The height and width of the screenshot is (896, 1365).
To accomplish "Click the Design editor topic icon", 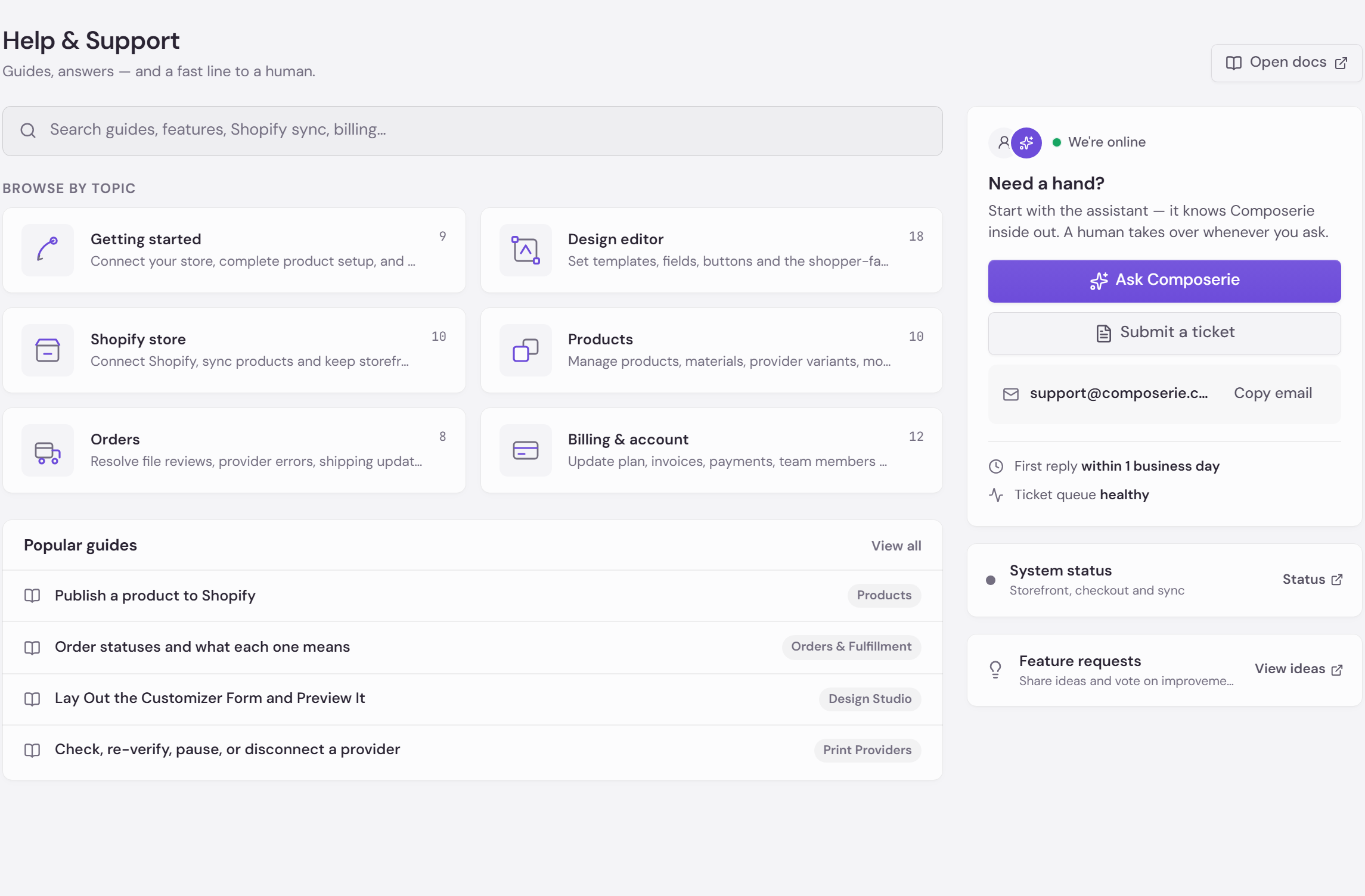I will (x=525, y=250).
